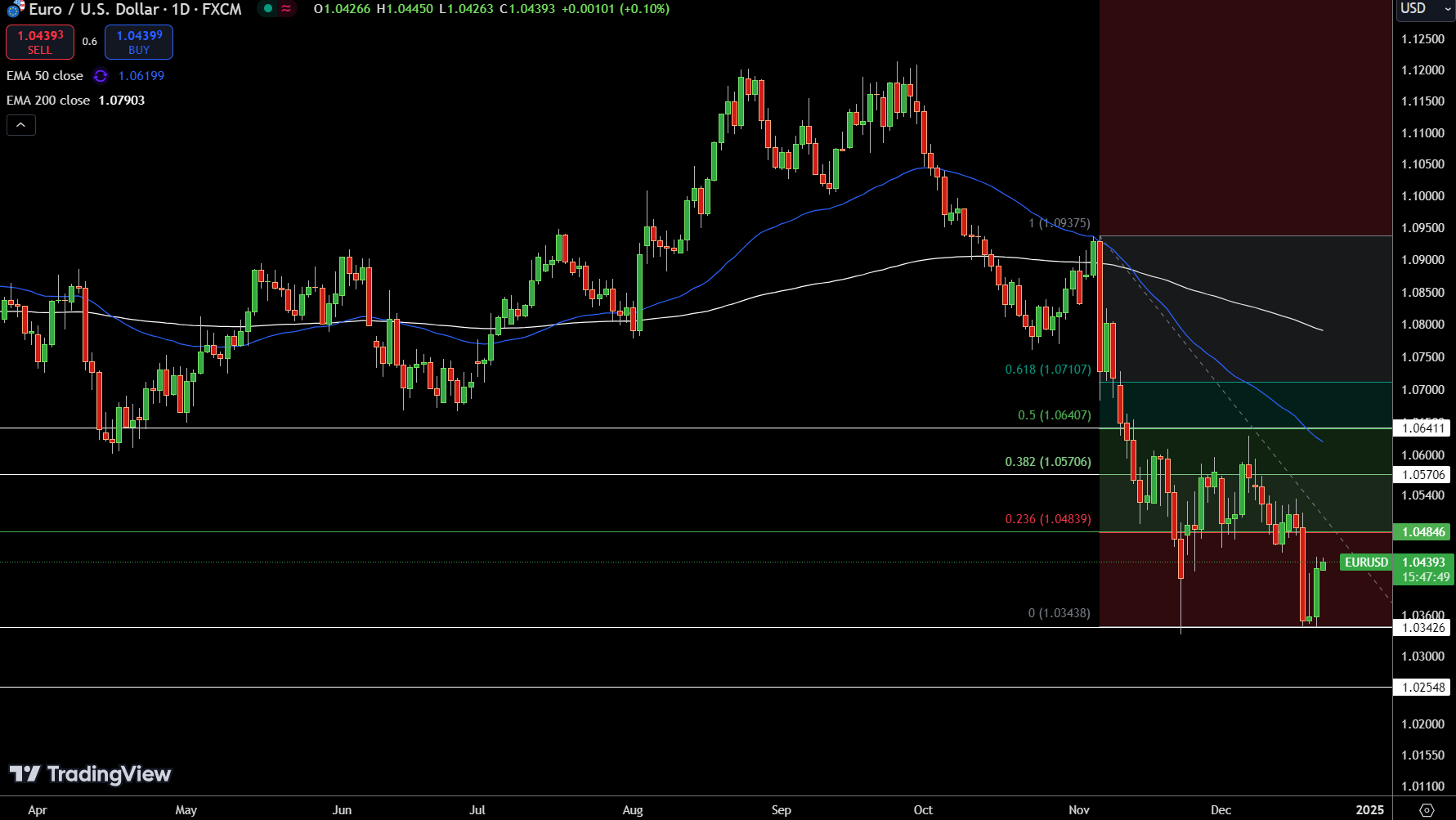Collapse the indicator legend with the chevron

(21, 125)
